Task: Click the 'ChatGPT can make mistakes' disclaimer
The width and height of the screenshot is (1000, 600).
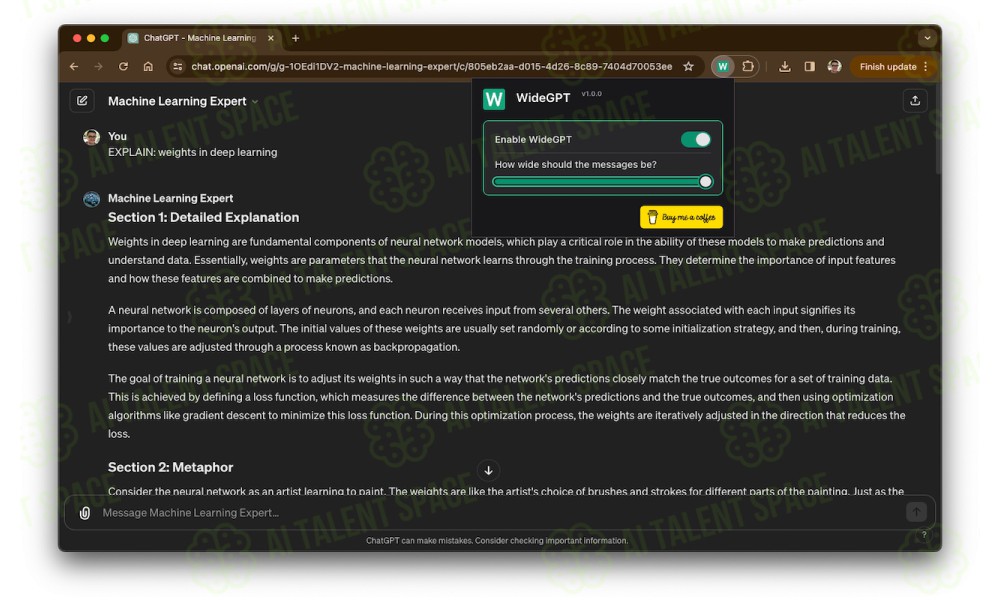Action: coord(497,541)
